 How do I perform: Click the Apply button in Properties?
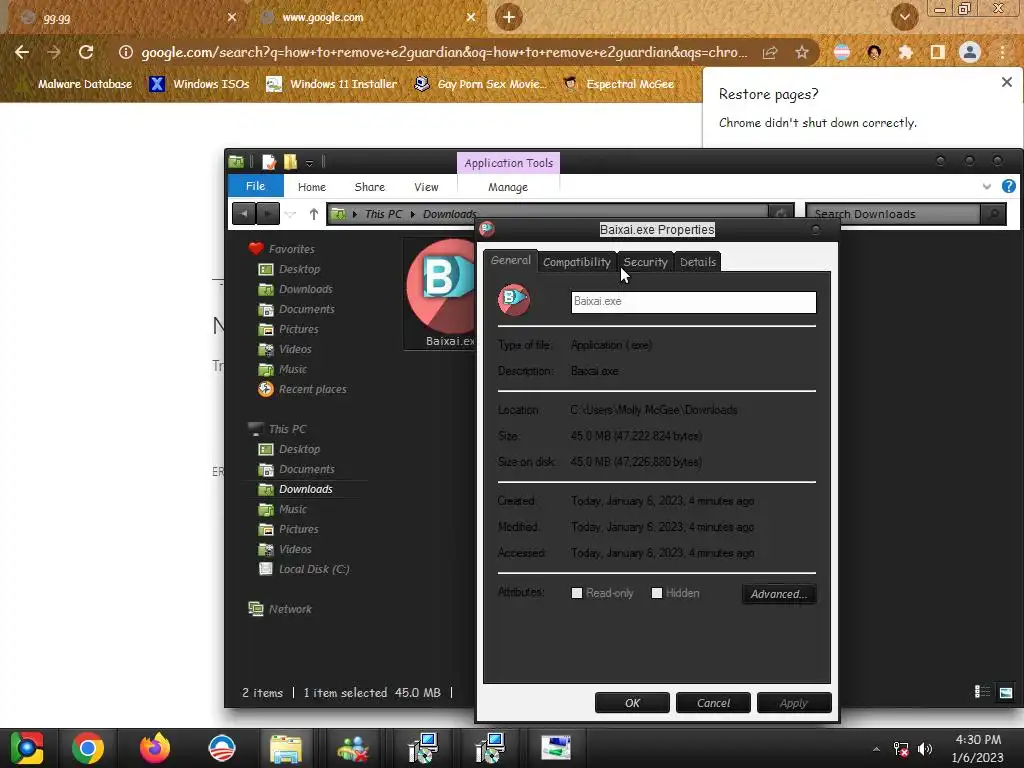794,703
